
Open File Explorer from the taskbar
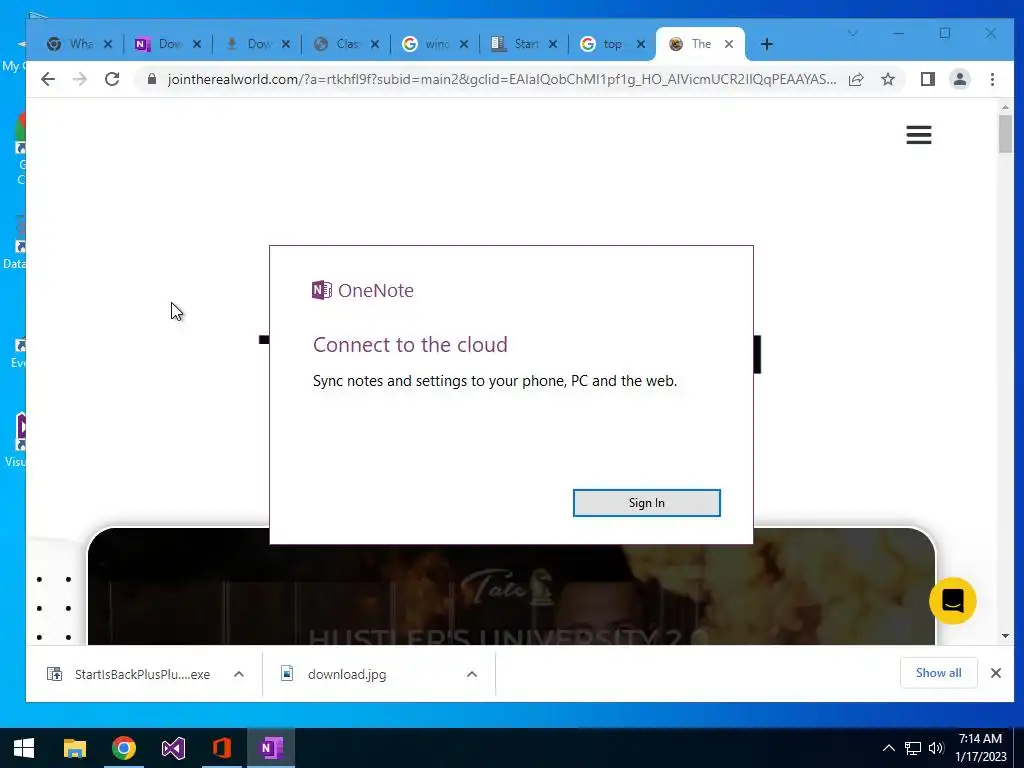pos(74,748)
